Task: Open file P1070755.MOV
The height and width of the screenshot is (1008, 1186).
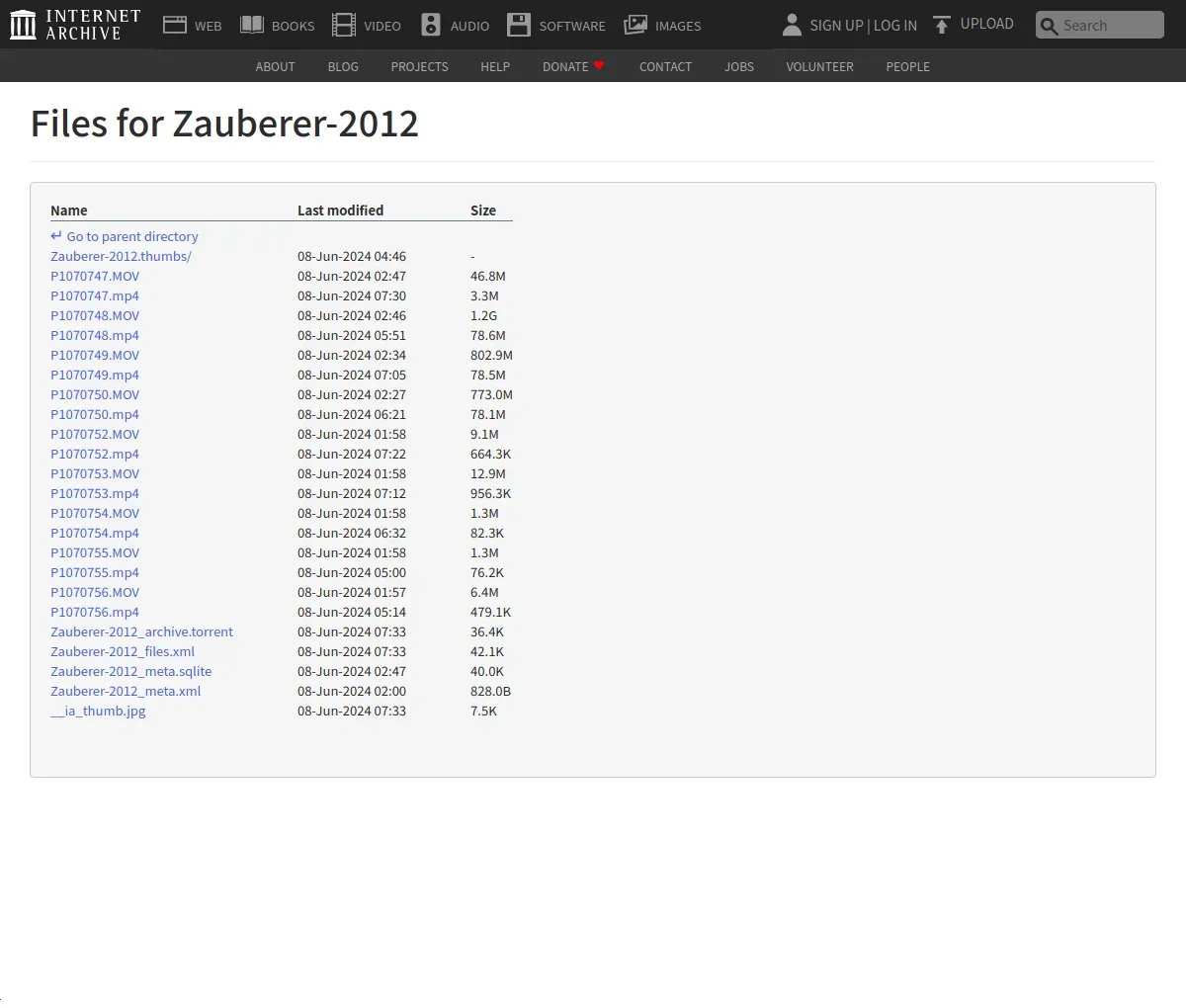Action: click(x=95, y=552)
